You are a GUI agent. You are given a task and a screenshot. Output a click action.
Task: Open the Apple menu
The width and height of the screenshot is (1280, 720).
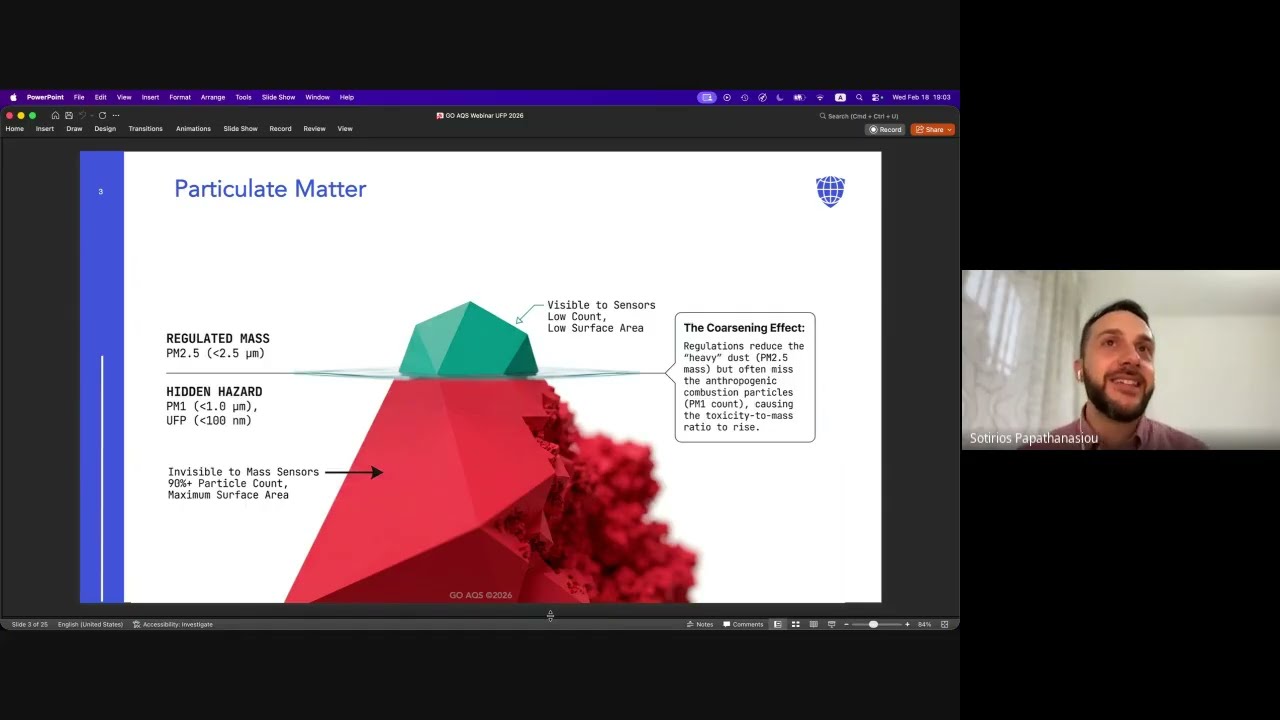click(13, 97)
